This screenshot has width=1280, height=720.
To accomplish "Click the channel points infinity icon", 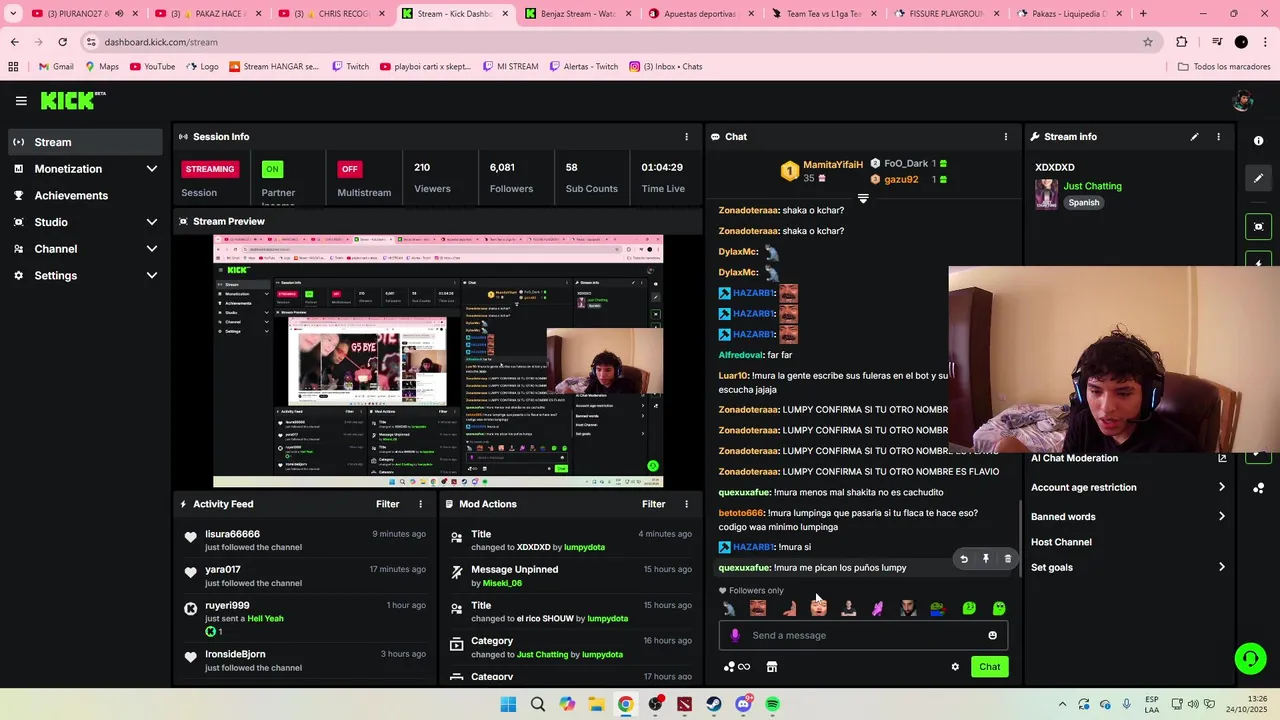I will [737, 667].
